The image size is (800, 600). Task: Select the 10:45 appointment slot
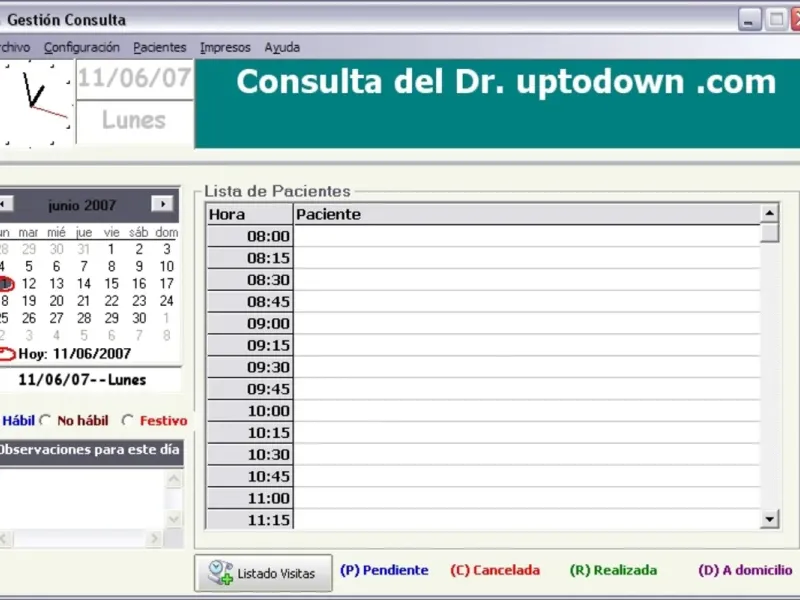(250, 477)
